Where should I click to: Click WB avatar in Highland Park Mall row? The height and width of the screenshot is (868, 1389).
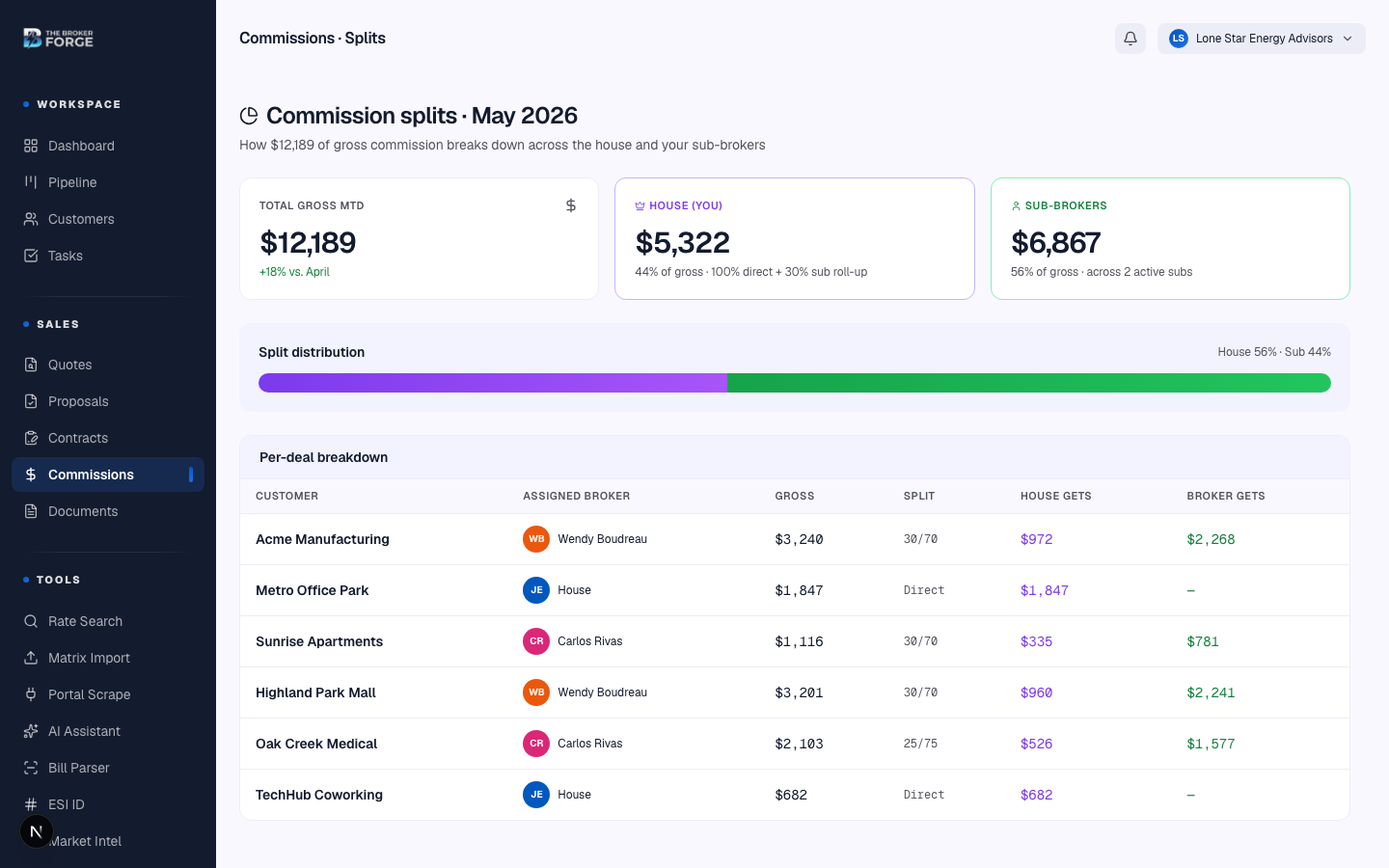(536, 692)
